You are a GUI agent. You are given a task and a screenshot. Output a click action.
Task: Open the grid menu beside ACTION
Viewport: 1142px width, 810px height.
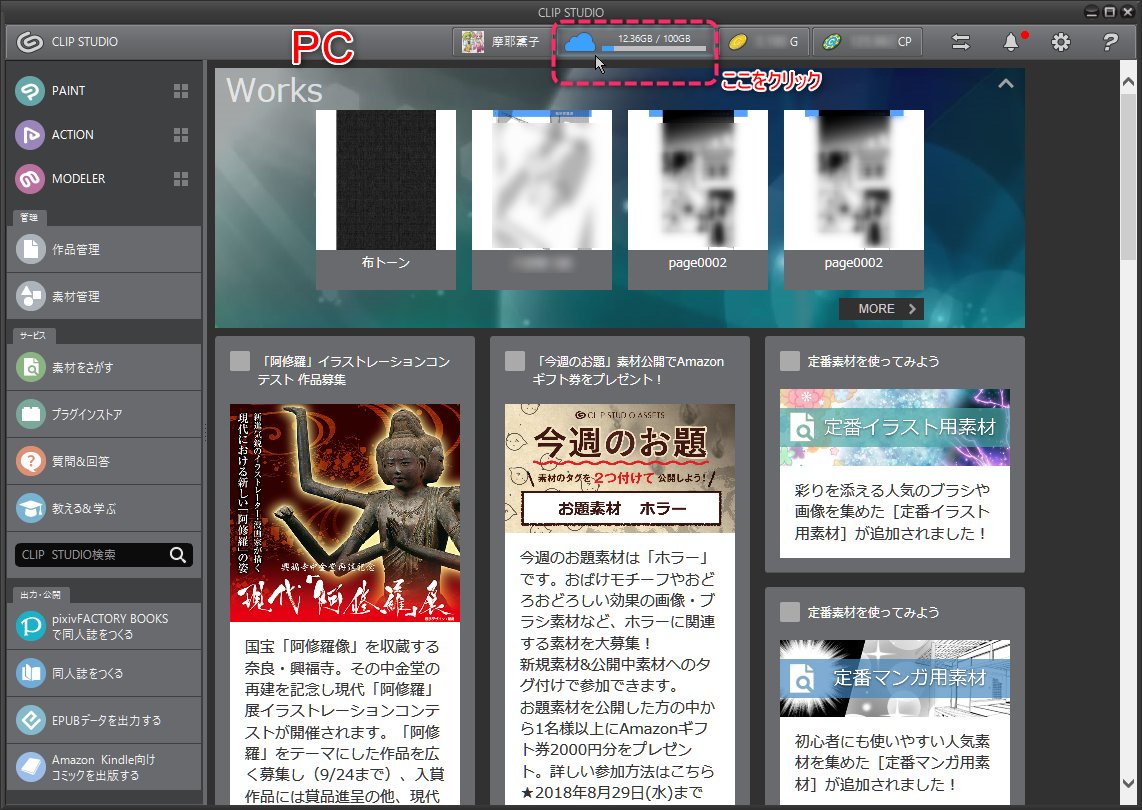tap(181, 135)
